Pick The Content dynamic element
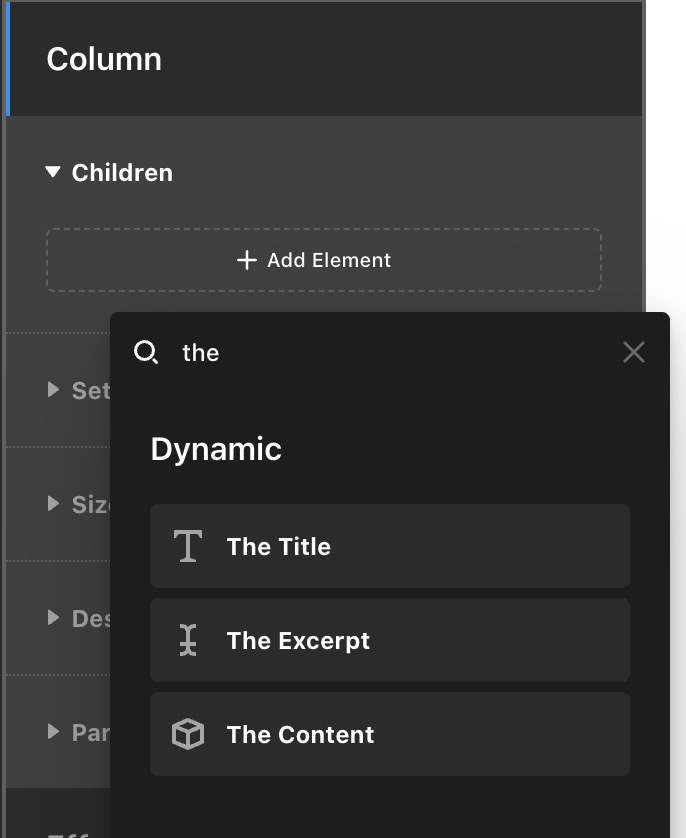The height and width of the screenshot is (838, 686). (x=389, y=734)
